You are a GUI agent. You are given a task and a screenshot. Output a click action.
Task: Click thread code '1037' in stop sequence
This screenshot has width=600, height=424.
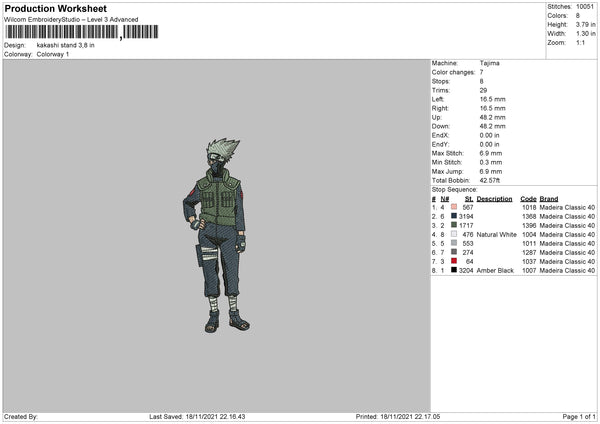(529, 261)
